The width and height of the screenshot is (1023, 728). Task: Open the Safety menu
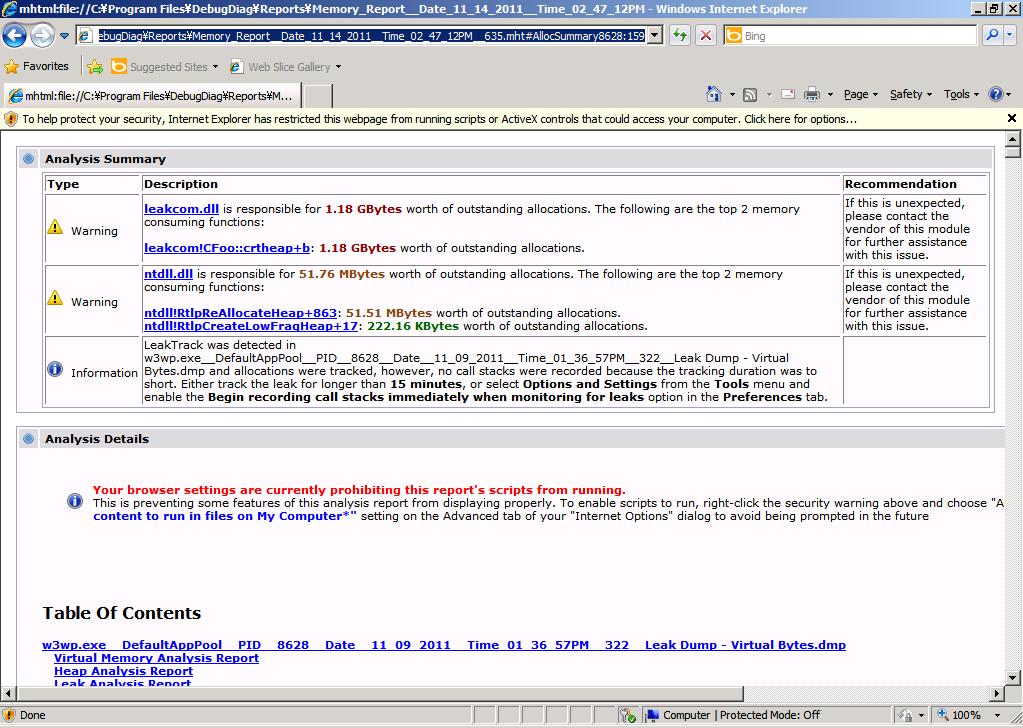click(x=911, y=94)
